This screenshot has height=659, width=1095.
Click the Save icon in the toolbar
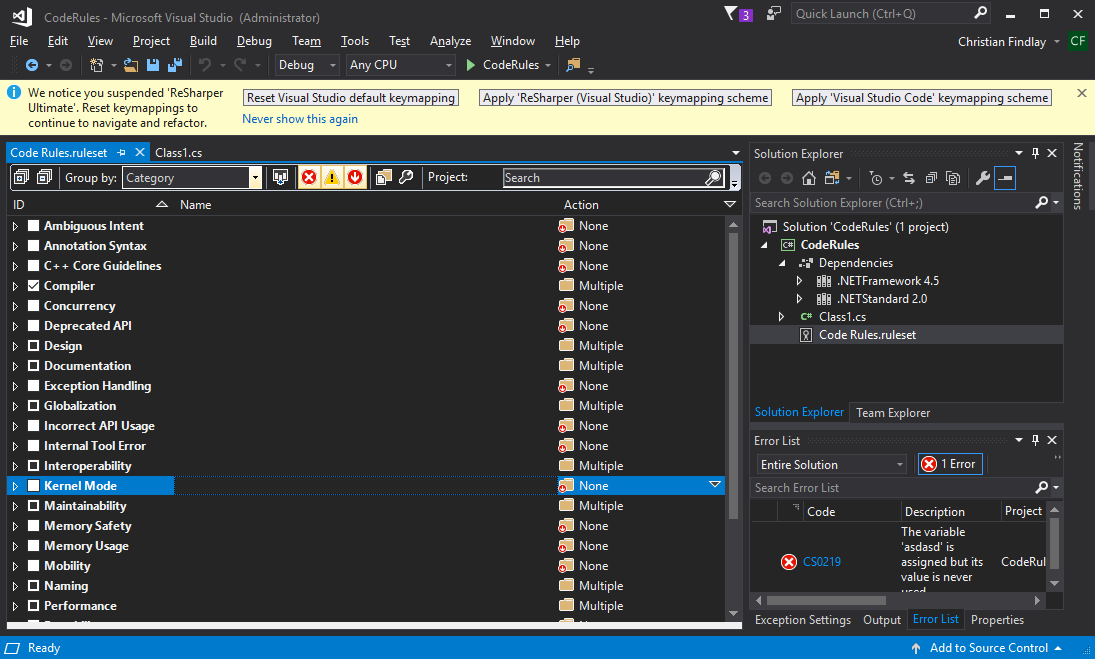[x=153, y=65]
